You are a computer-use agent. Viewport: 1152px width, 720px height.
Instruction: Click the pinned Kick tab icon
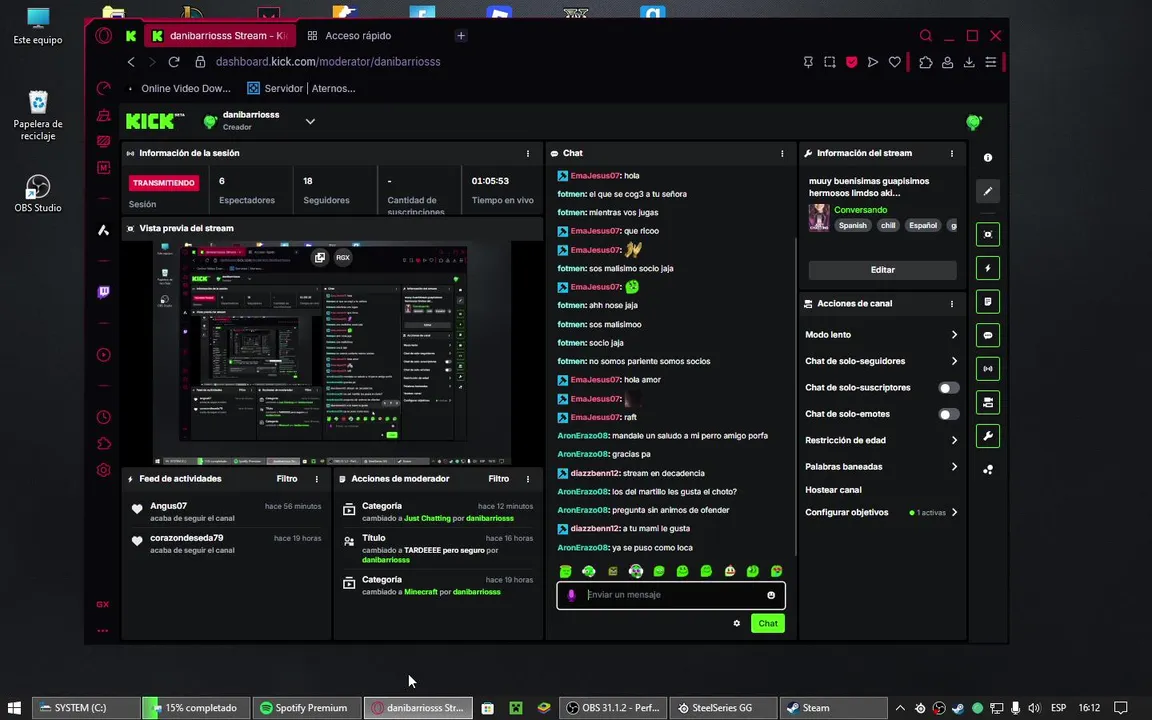click(x=131, y=35)
